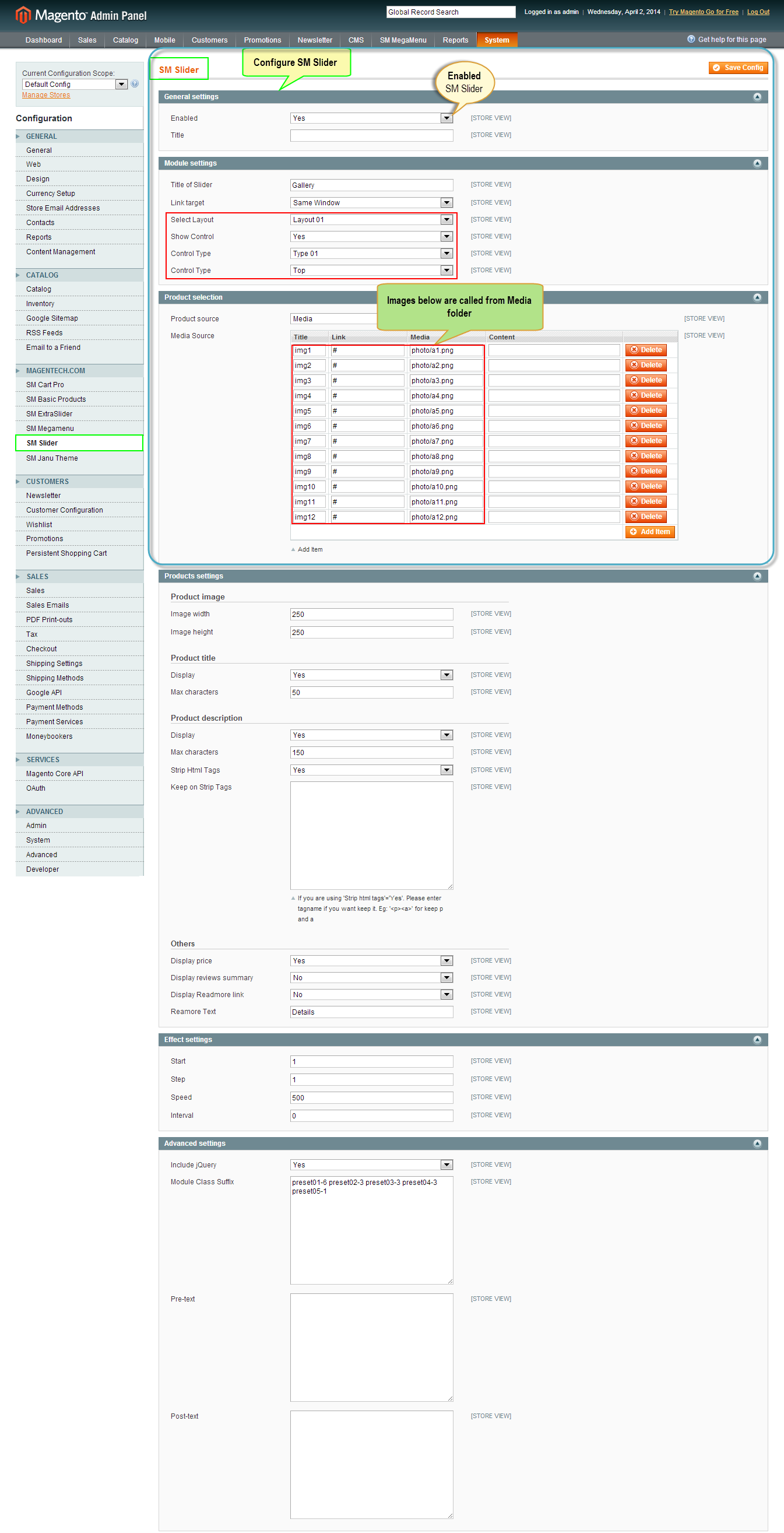Collapse the Products settings section
784x1533 pixels.
point(757,576)
